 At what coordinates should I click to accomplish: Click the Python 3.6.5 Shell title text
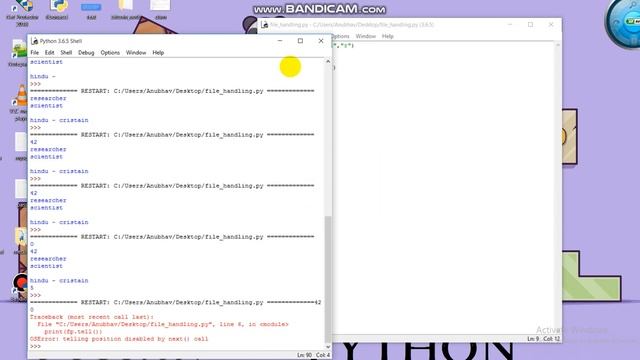point(61,41)
